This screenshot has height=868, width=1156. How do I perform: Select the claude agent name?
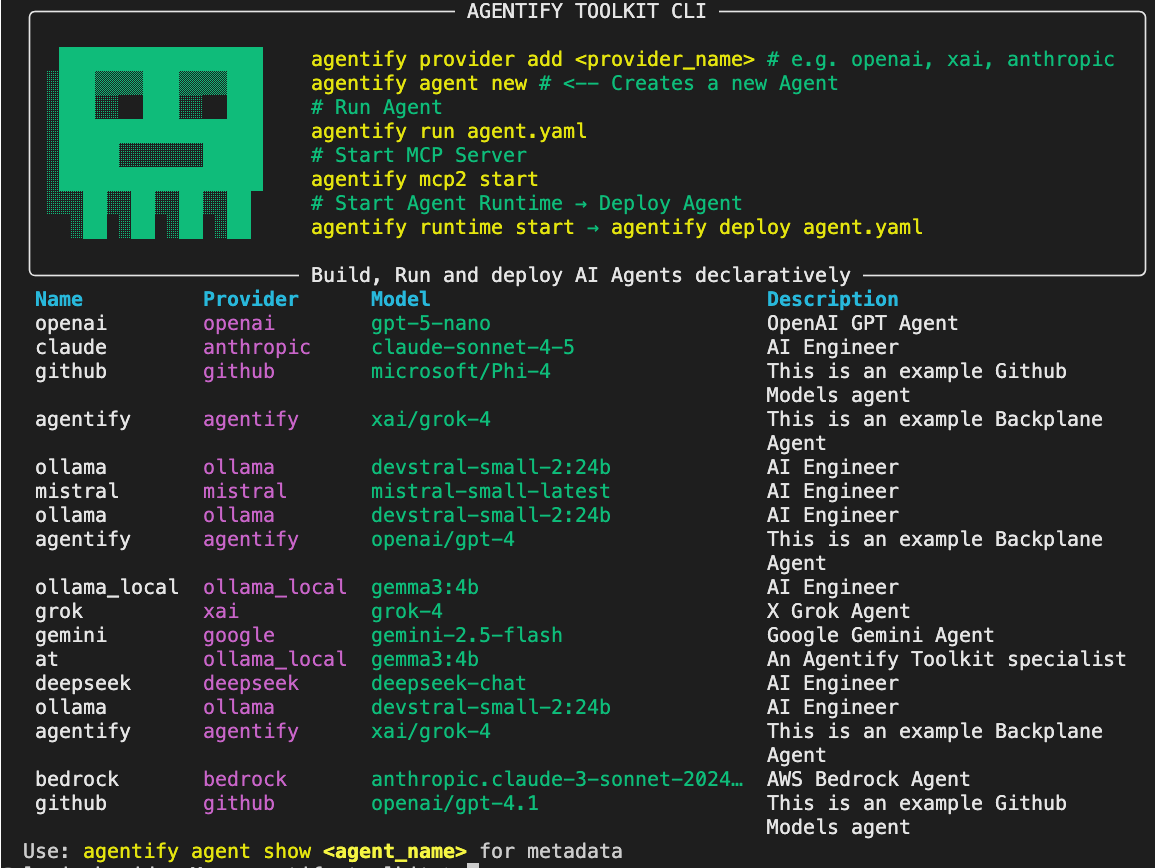pos(71,347)
